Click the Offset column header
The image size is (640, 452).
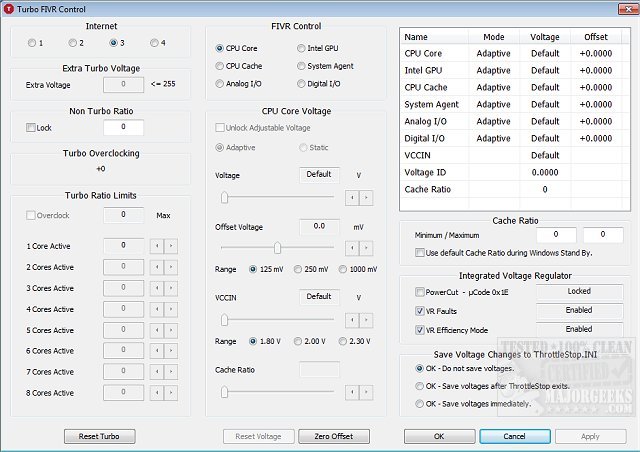click(596, 37)
